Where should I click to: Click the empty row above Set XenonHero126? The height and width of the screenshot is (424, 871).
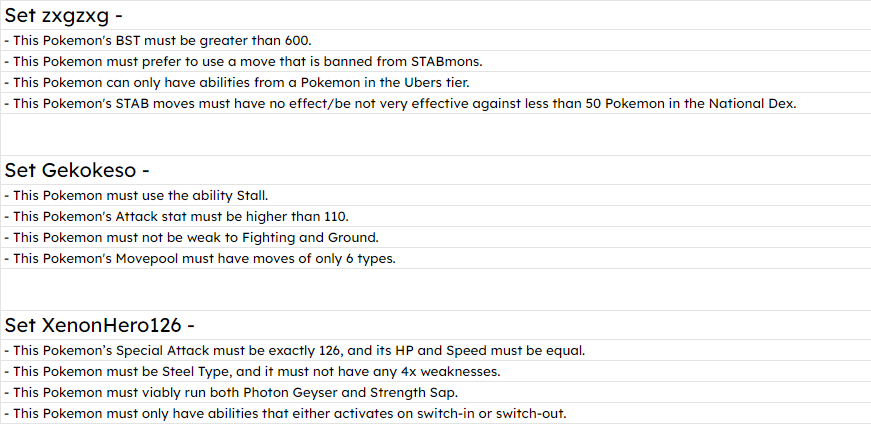point(436,290)
